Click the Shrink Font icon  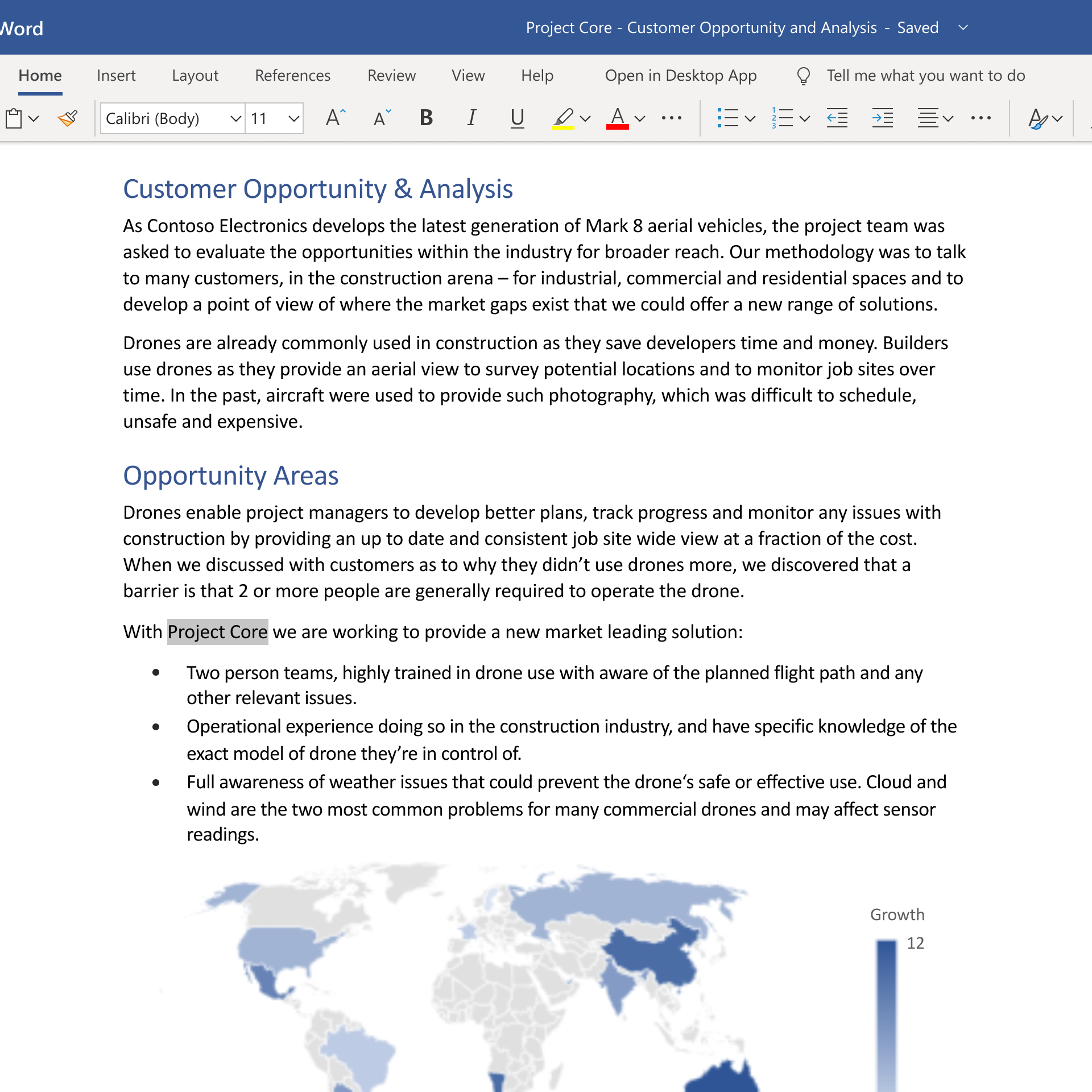tap(382, 118)
